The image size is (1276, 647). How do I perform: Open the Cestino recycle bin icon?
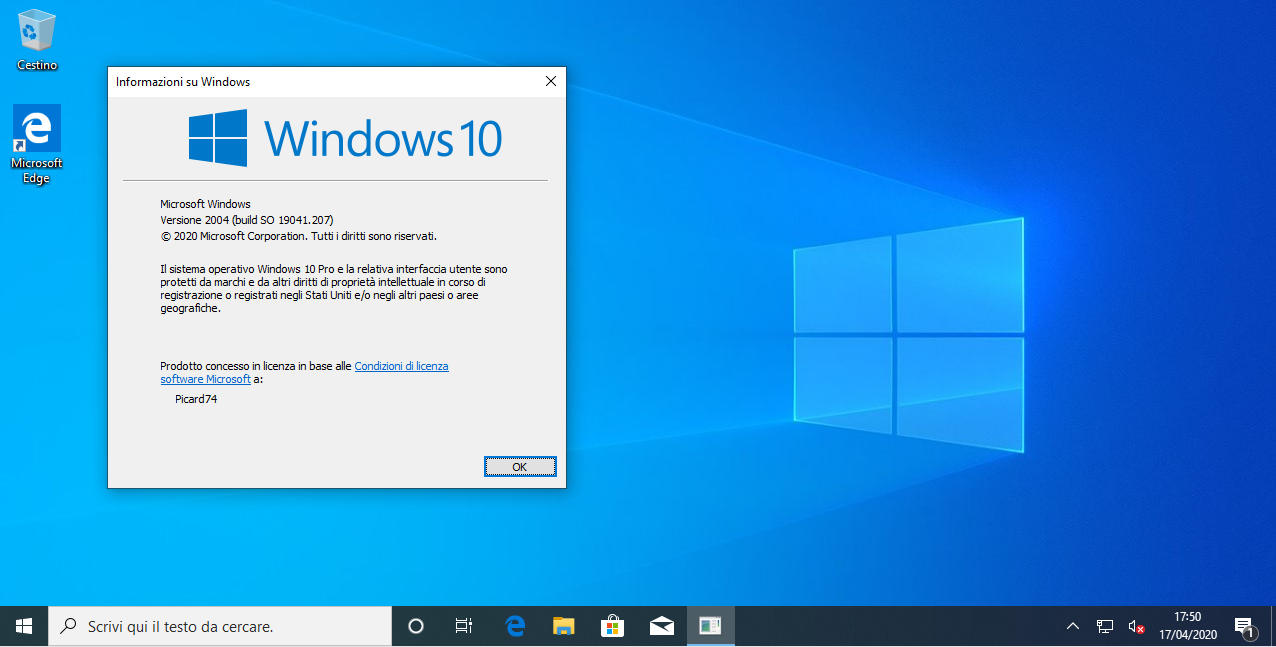coord(37,40)
